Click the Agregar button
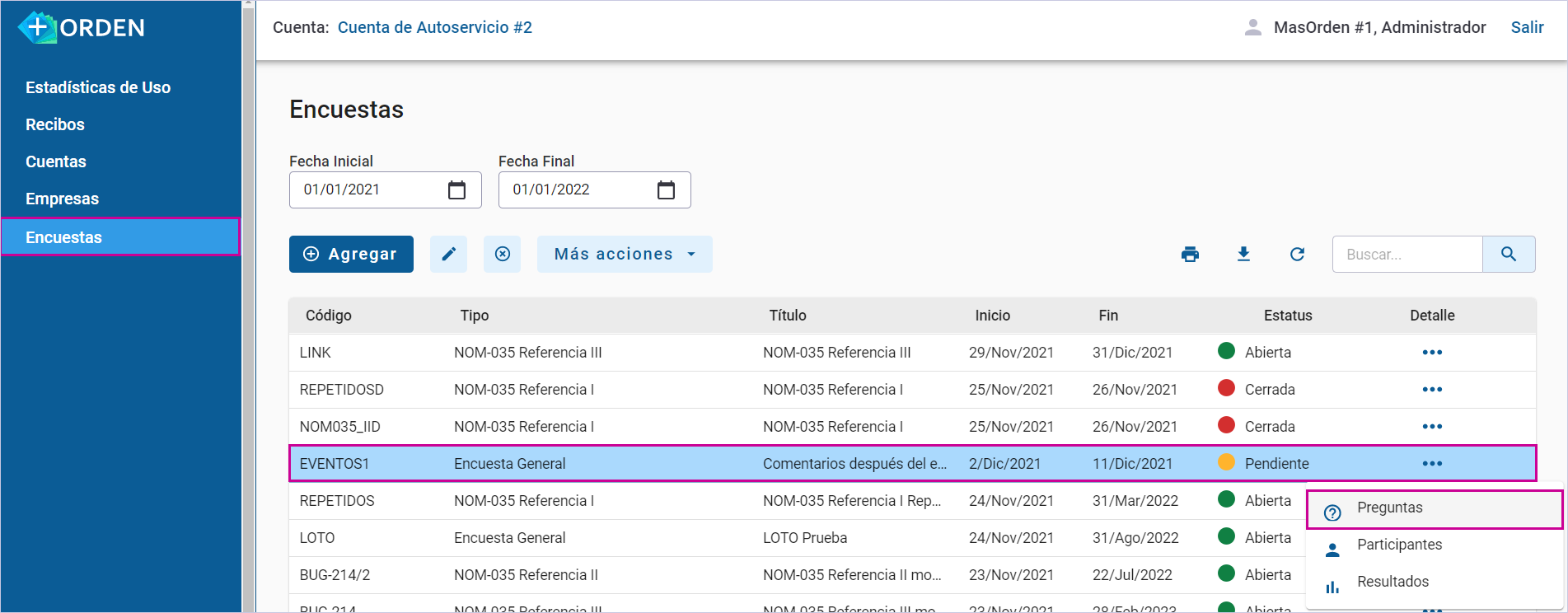The width and height of the screenshot is (1568, 613). 351,255
